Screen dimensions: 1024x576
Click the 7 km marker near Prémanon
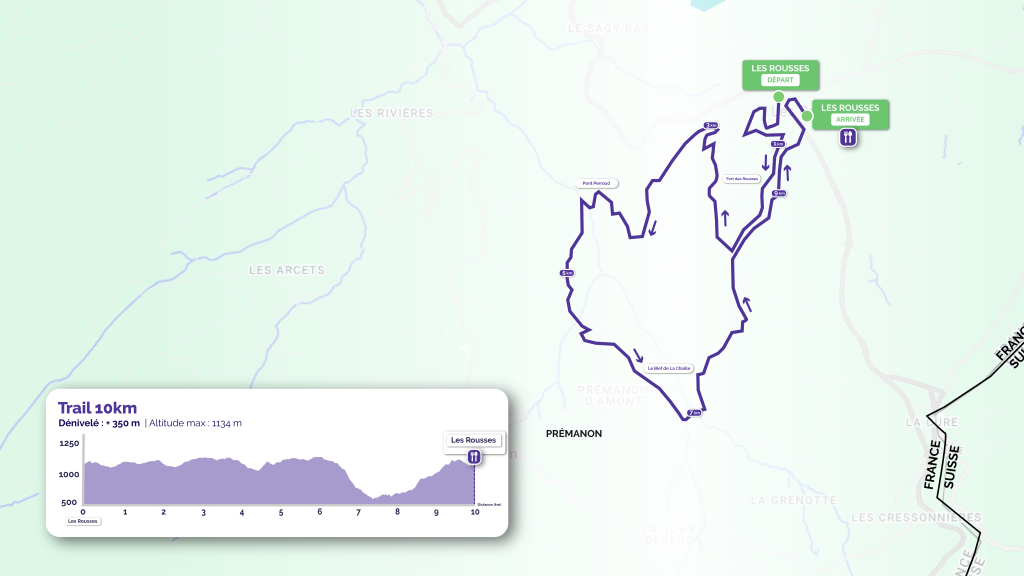coord(694,412)
